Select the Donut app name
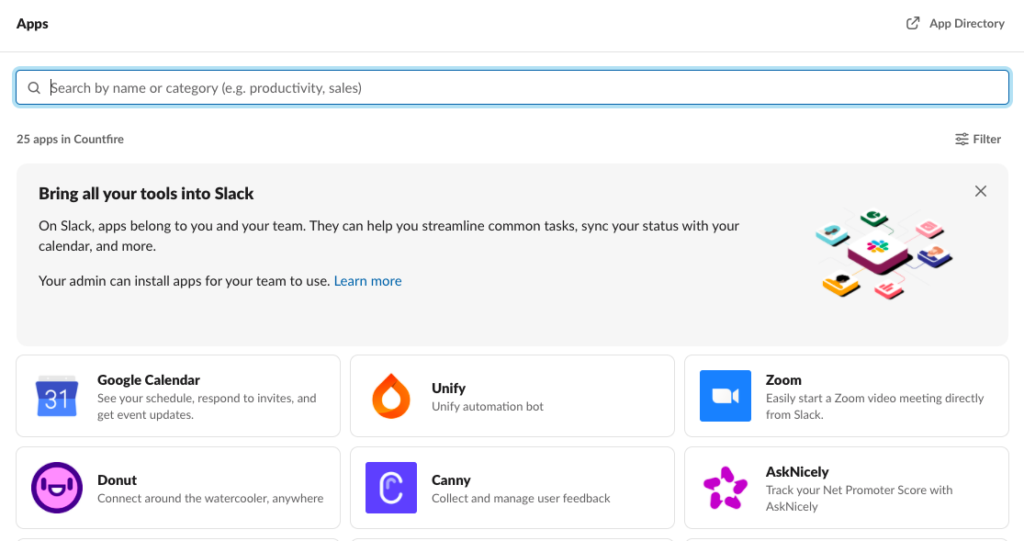 click(x=117, y=480)
